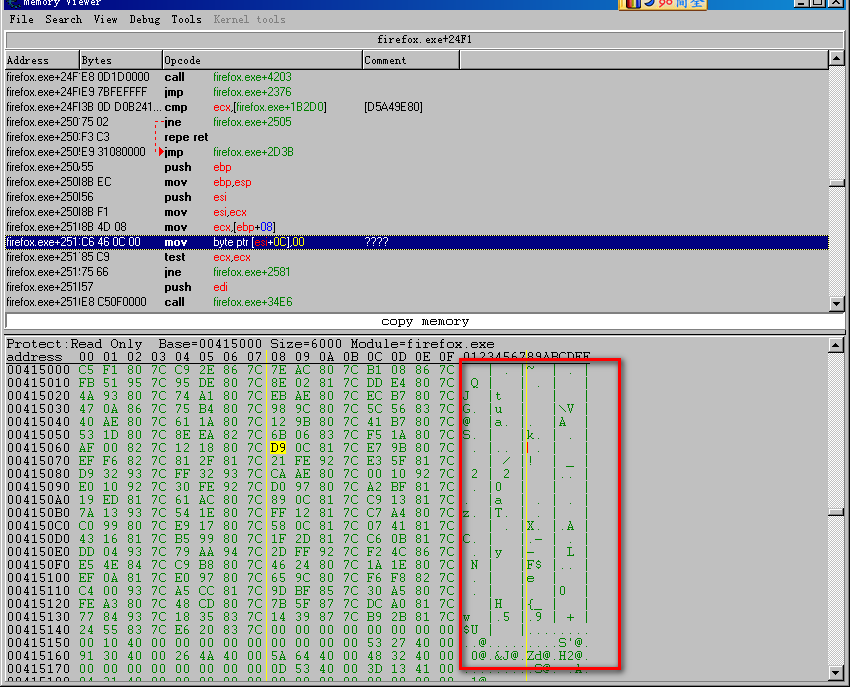This screenshot has height=687, width=850.
Task: Open the File menu
Action: [21, 19]
